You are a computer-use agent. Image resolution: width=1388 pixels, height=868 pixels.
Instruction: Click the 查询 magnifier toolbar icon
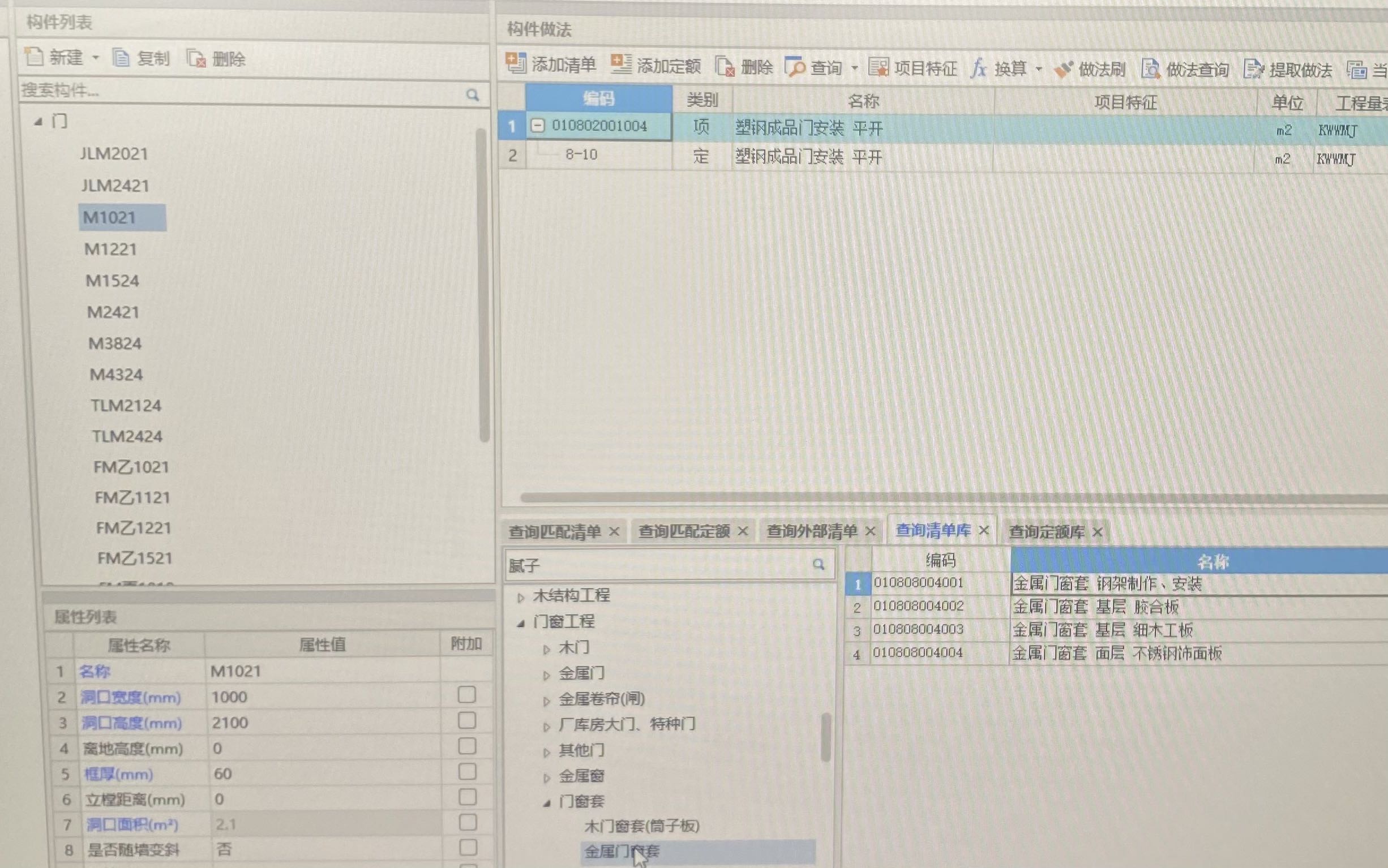click(x=795, y=67)
